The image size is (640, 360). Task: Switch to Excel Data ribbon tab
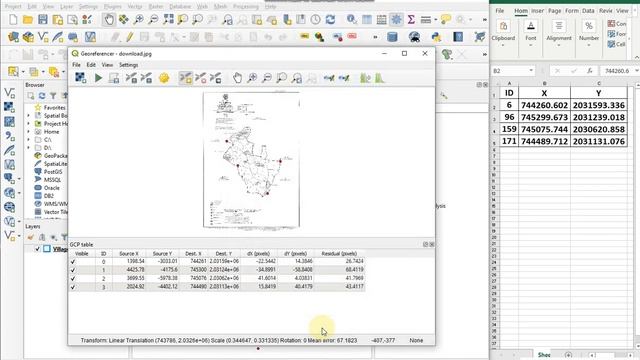588,11
